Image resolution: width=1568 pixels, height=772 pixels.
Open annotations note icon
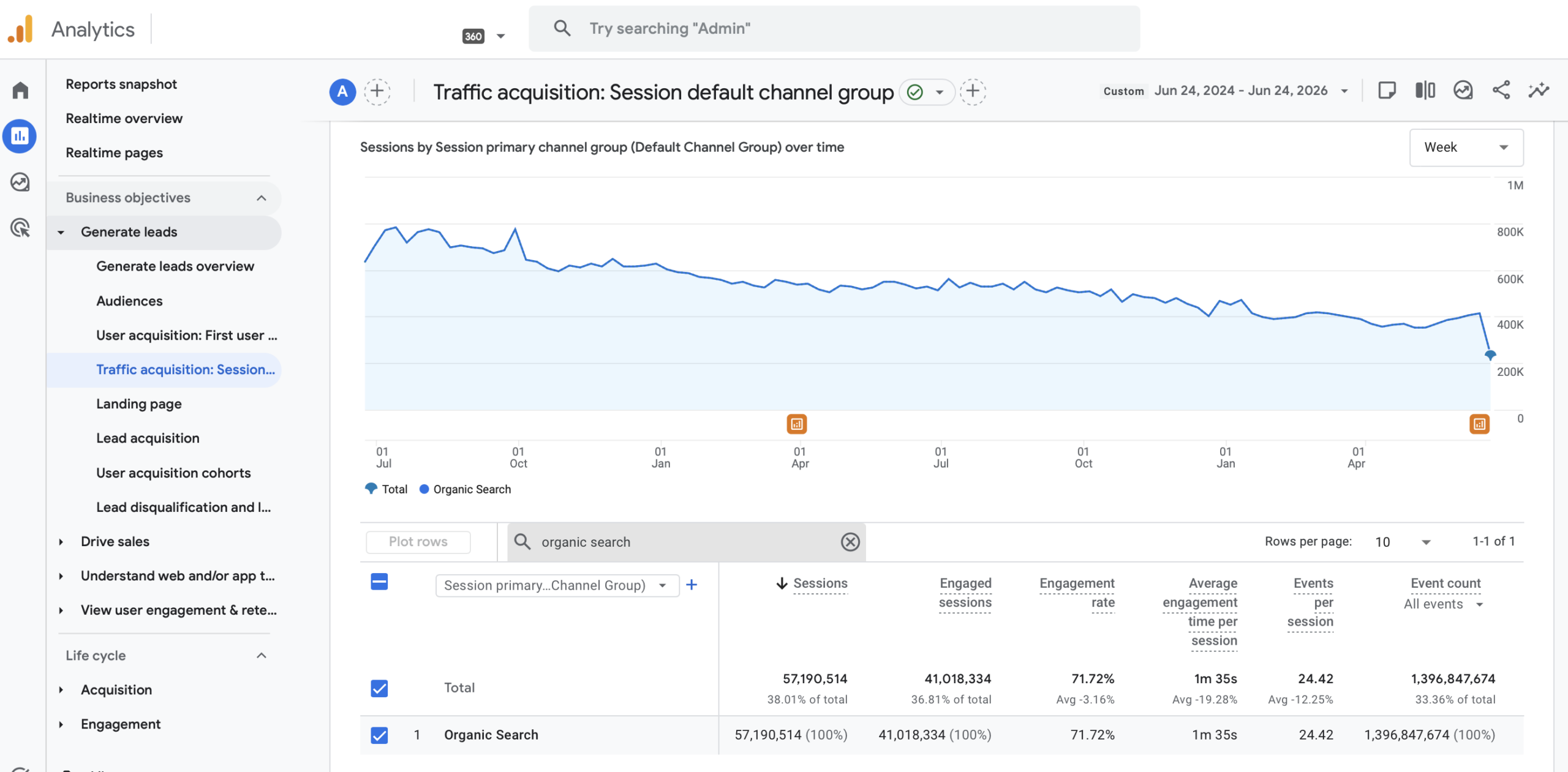[x=1387, y=91]
